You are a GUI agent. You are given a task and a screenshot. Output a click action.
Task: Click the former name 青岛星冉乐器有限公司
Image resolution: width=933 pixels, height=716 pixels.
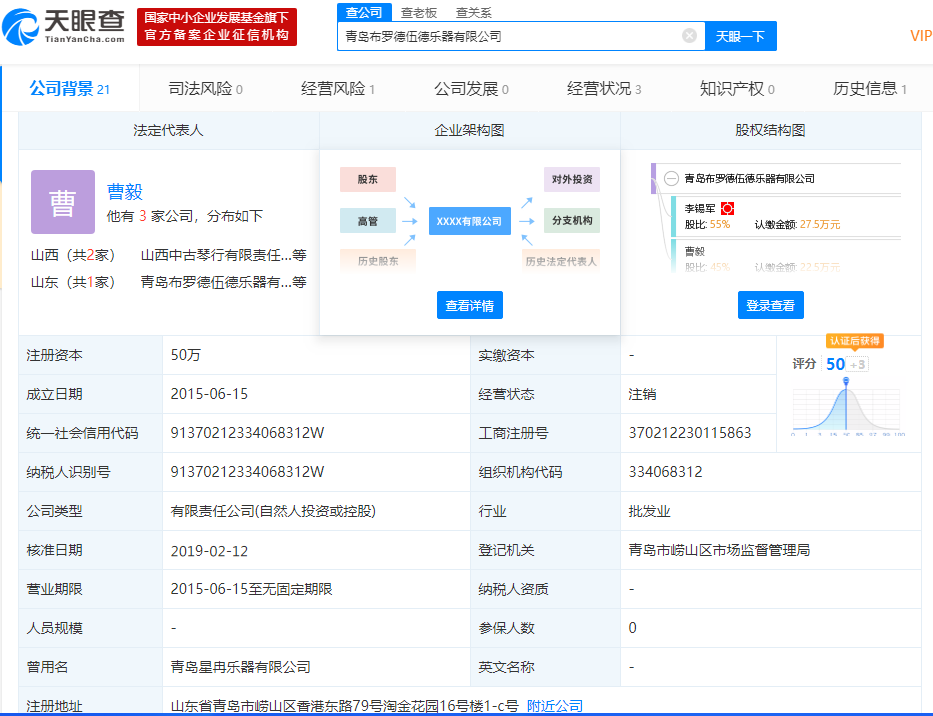[x=240, y=667]
